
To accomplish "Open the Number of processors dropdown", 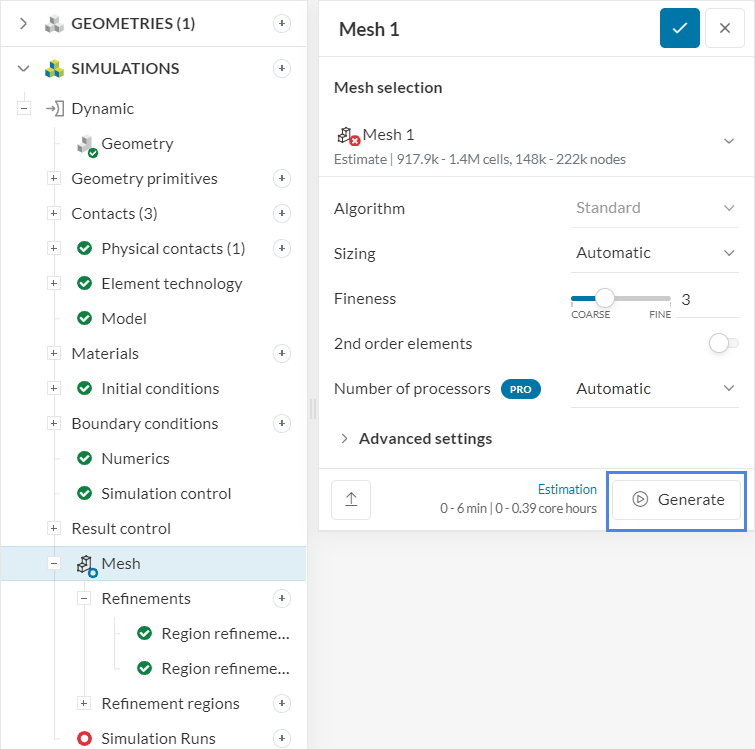I will coord(655,388).
